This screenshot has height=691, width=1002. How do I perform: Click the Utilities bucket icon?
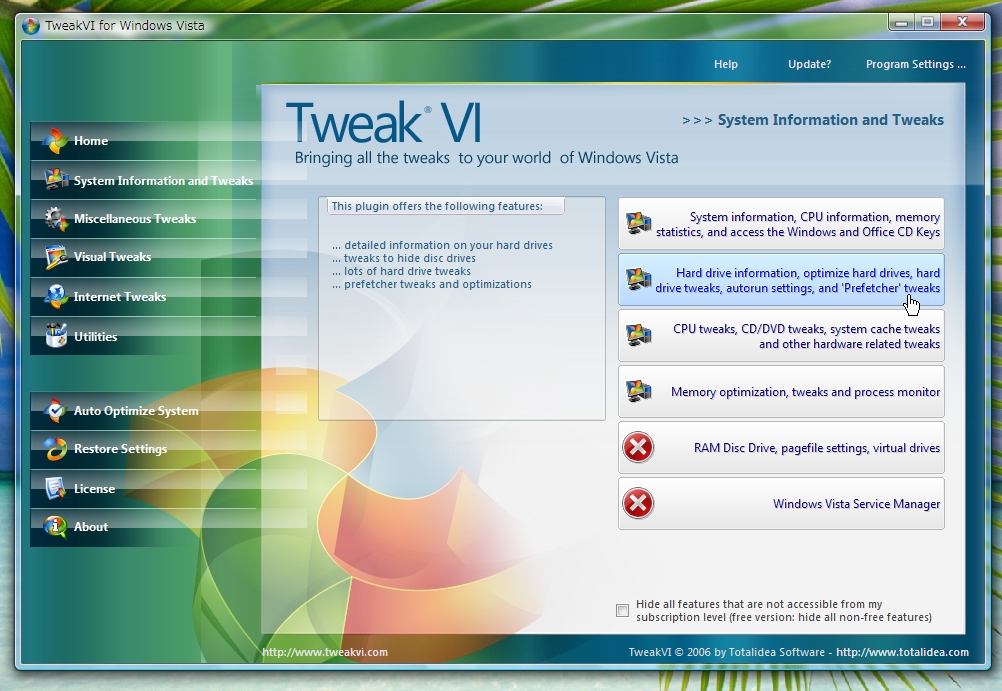coord(56,336)
